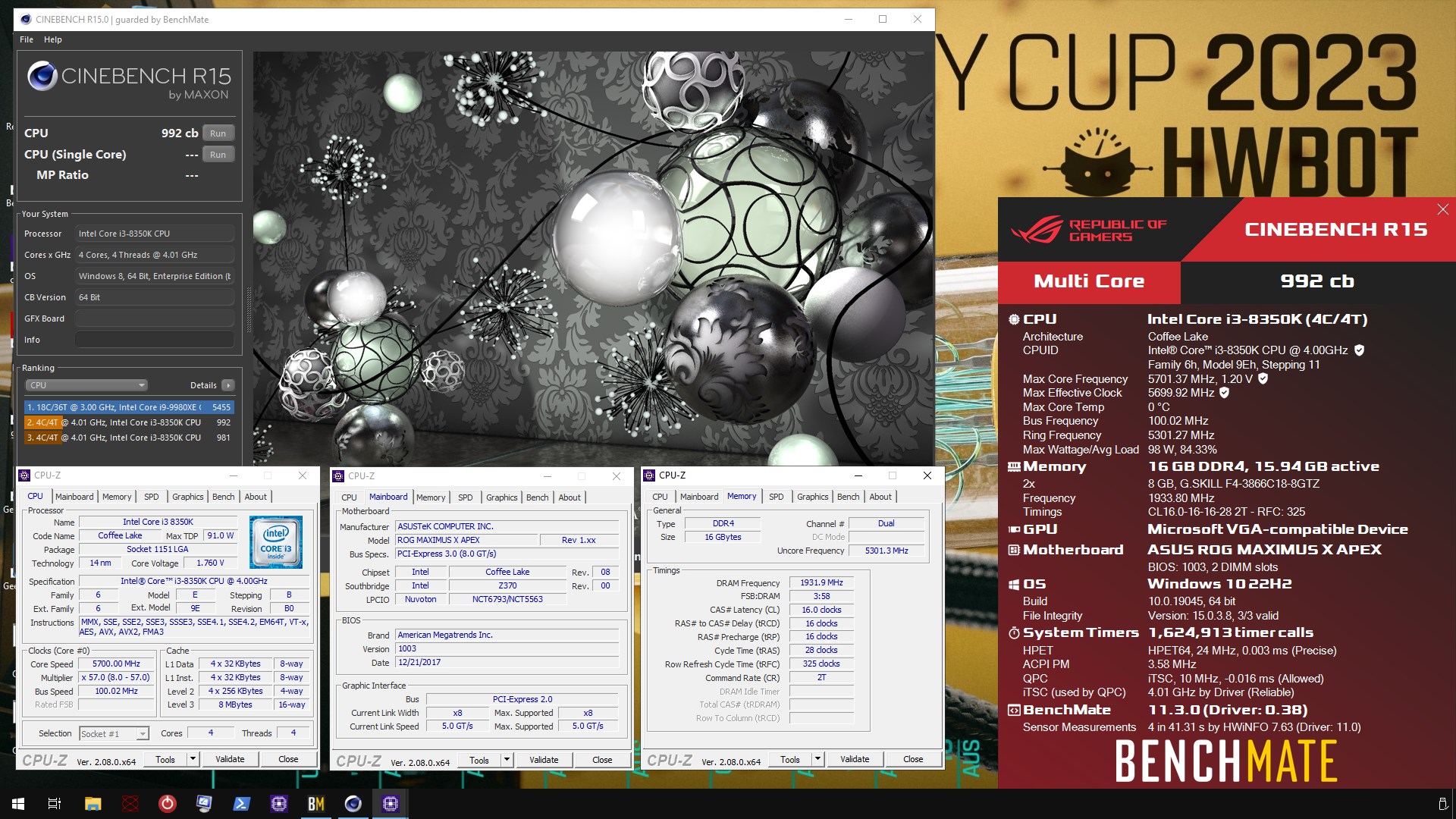
Task: Close the BenchMate result overlay with X
Action: (x=1442, y=209)
